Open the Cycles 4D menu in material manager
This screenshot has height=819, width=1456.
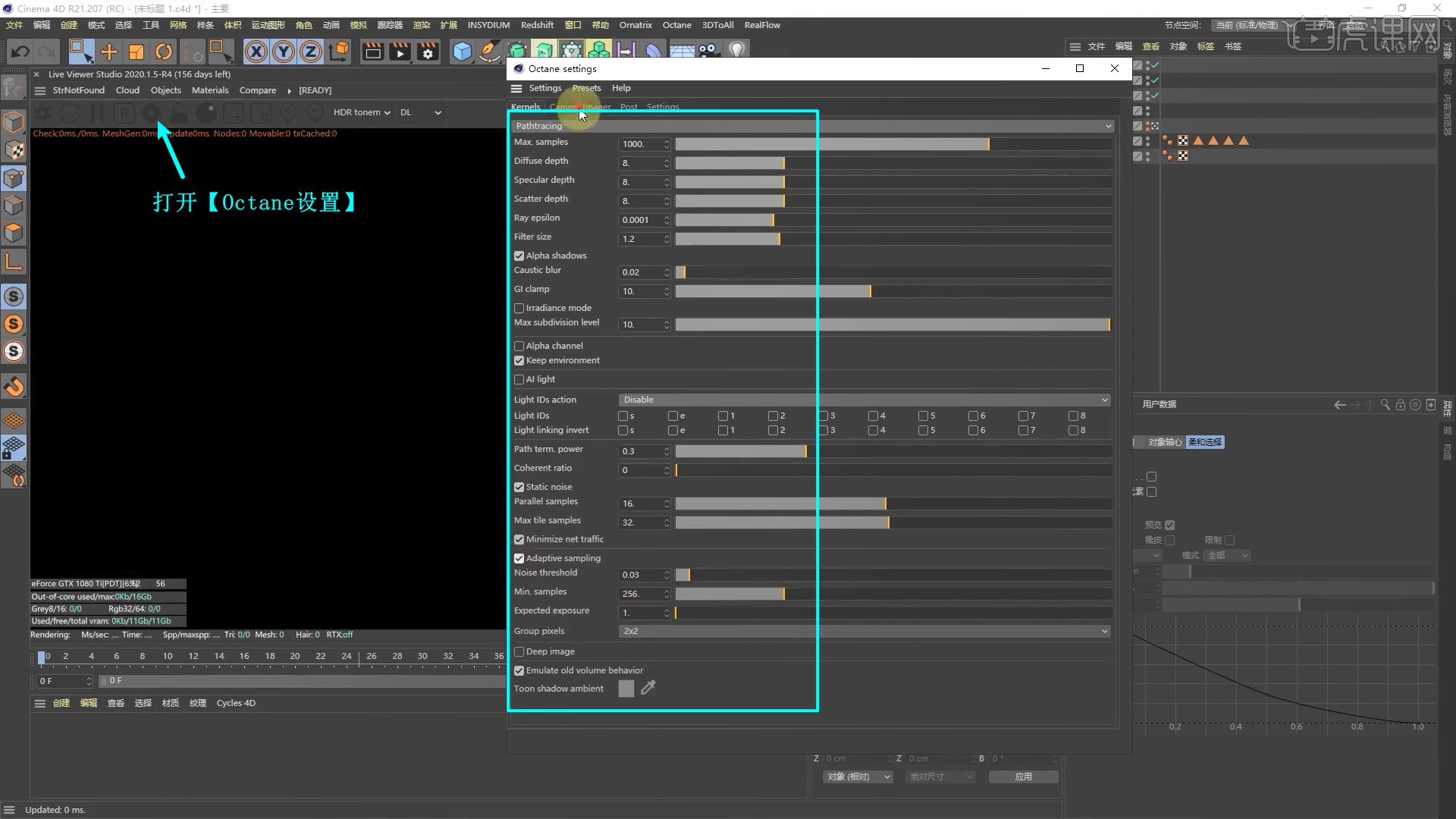(236, 703)
